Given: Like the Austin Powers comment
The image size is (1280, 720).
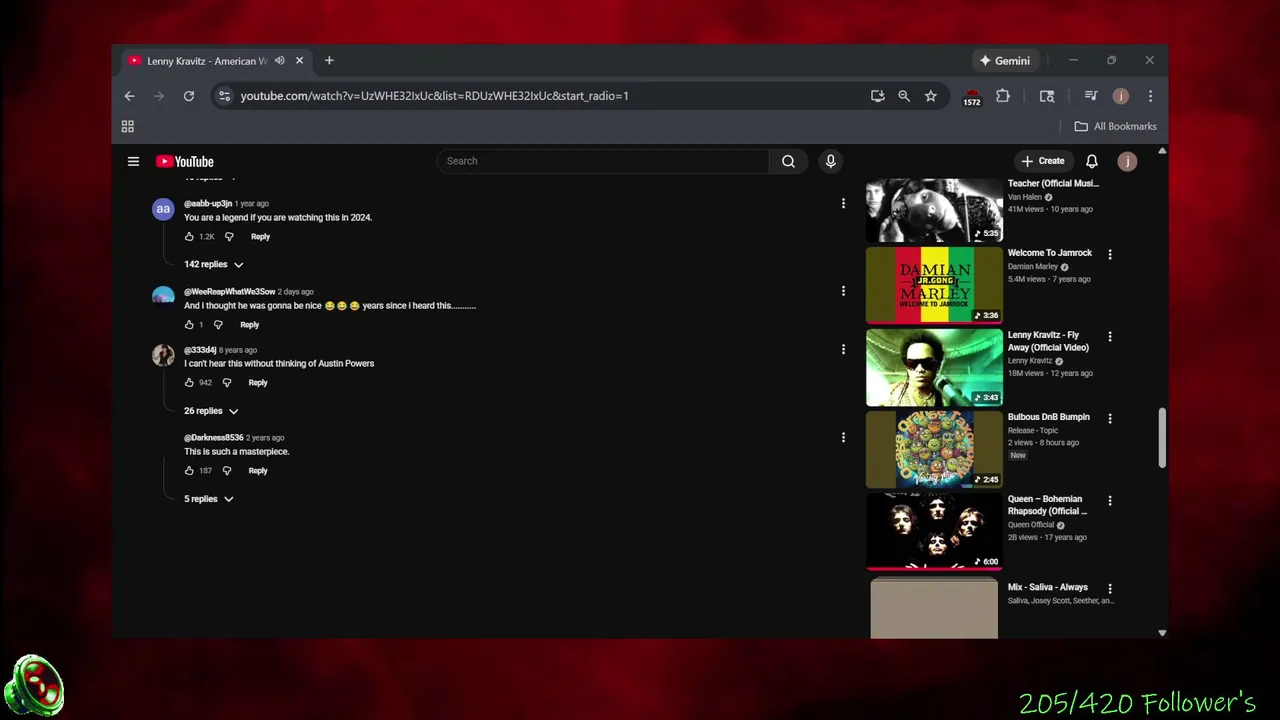Looking at the screenshot, I should point(189,383).
